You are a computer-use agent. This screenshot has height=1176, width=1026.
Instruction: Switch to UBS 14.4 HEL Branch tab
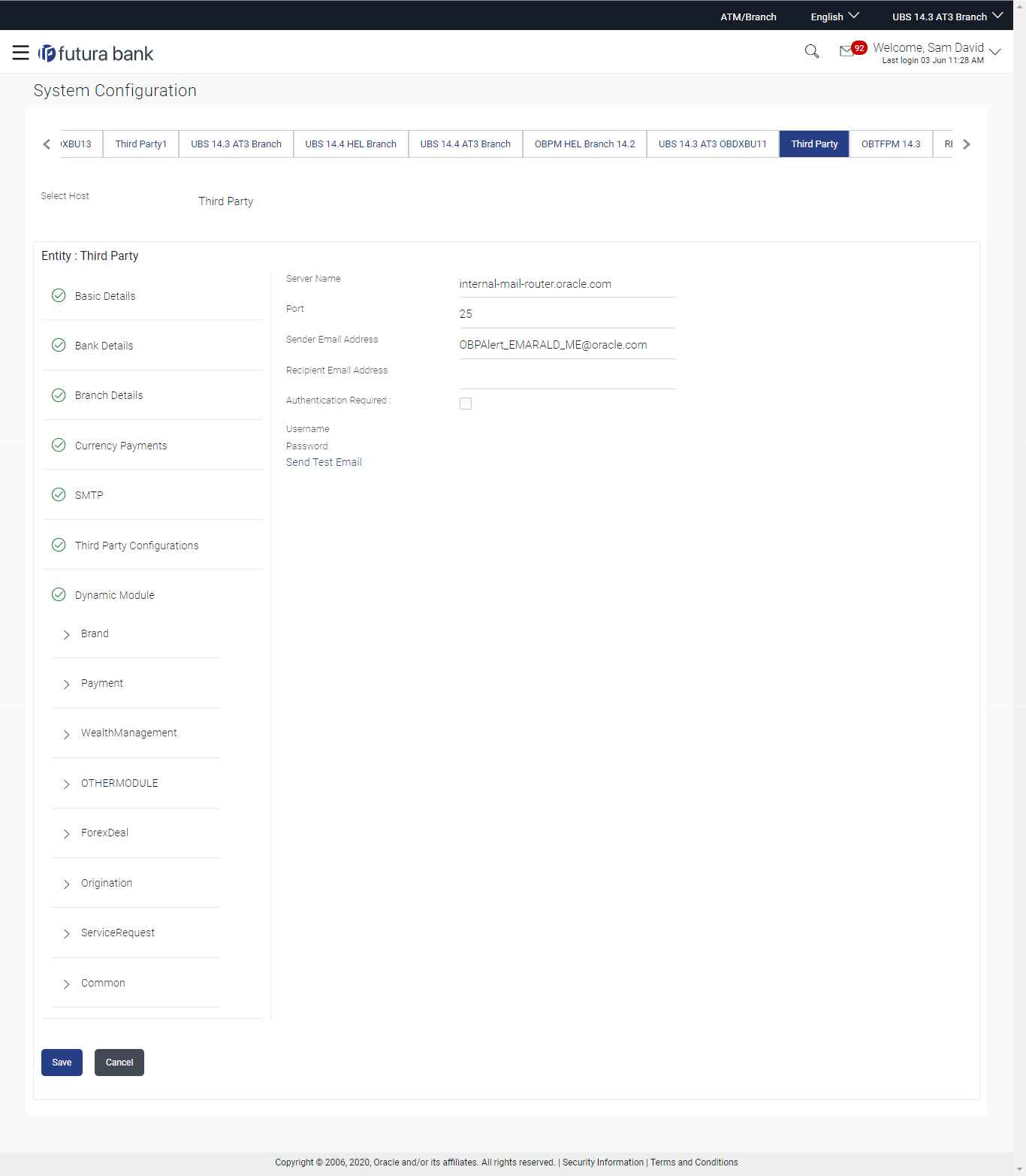pyautogui.click(x=351, y=144)
